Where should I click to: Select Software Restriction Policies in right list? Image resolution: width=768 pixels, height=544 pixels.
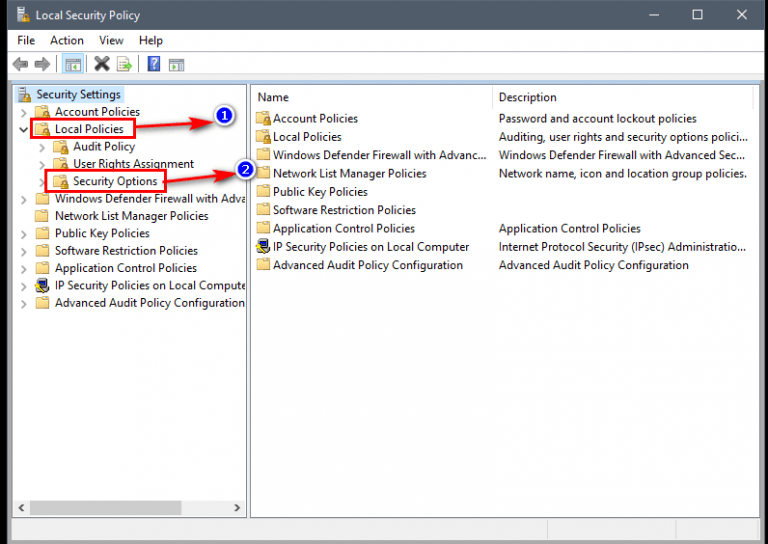pos(344,210)
